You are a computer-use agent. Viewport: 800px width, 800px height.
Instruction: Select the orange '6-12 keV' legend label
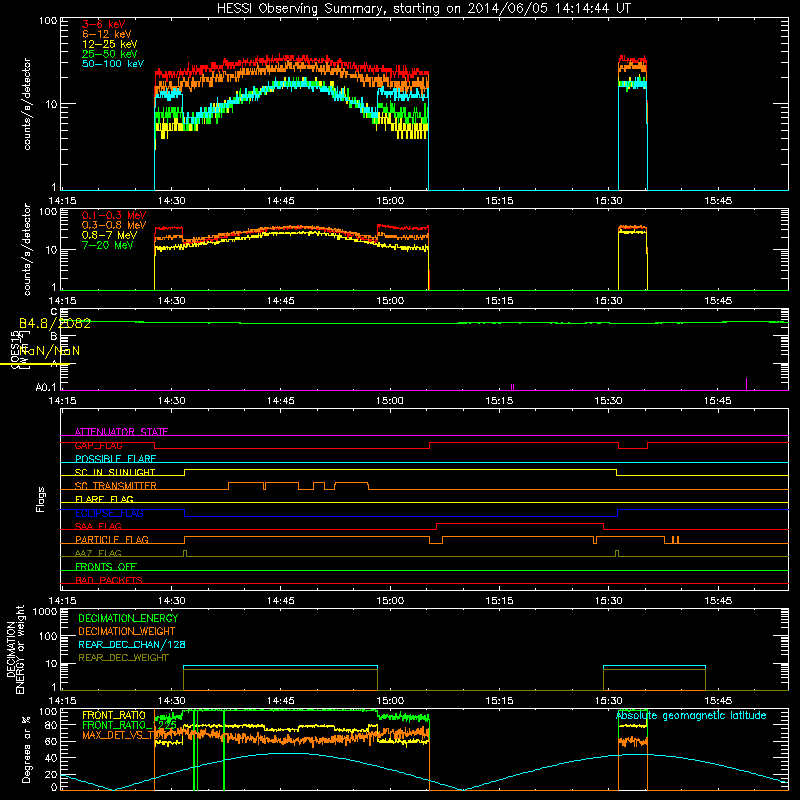pos(106,34)
